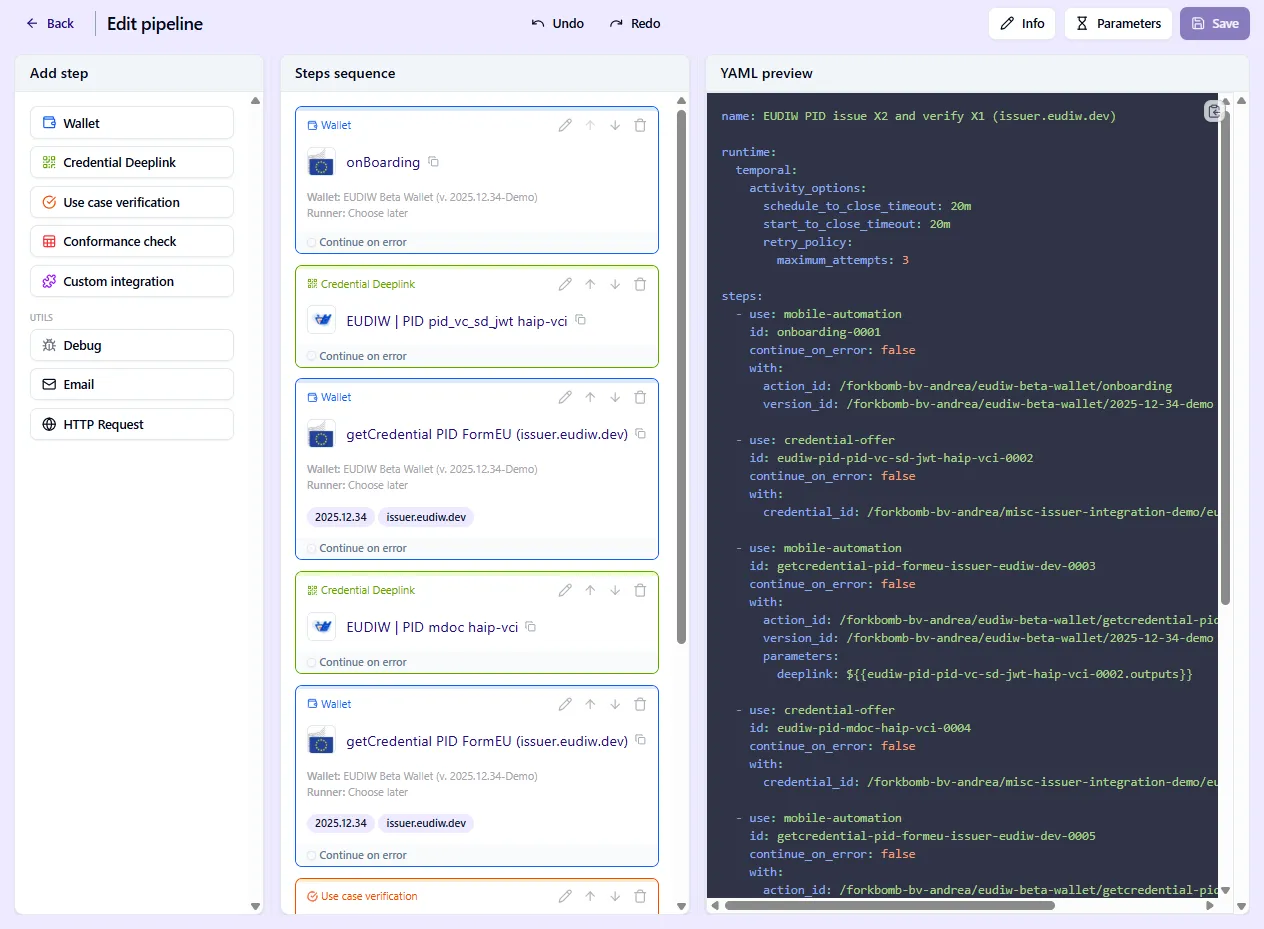
Task: Move Use case verification step card up
Action: click(x=590, y=896)
